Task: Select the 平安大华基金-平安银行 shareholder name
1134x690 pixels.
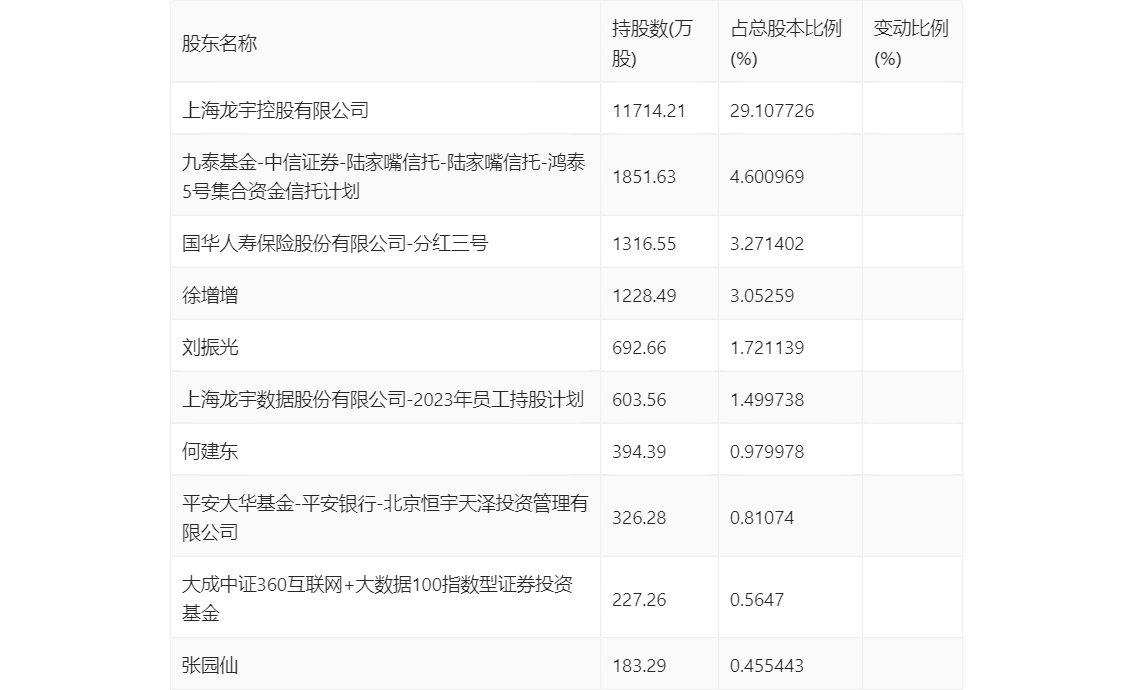Action: [385, 518]
